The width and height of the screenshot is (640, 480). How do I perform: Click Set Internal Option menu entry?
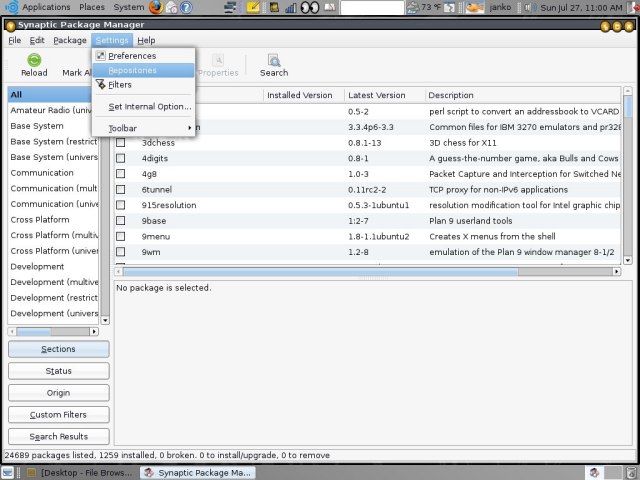[143, 107]
